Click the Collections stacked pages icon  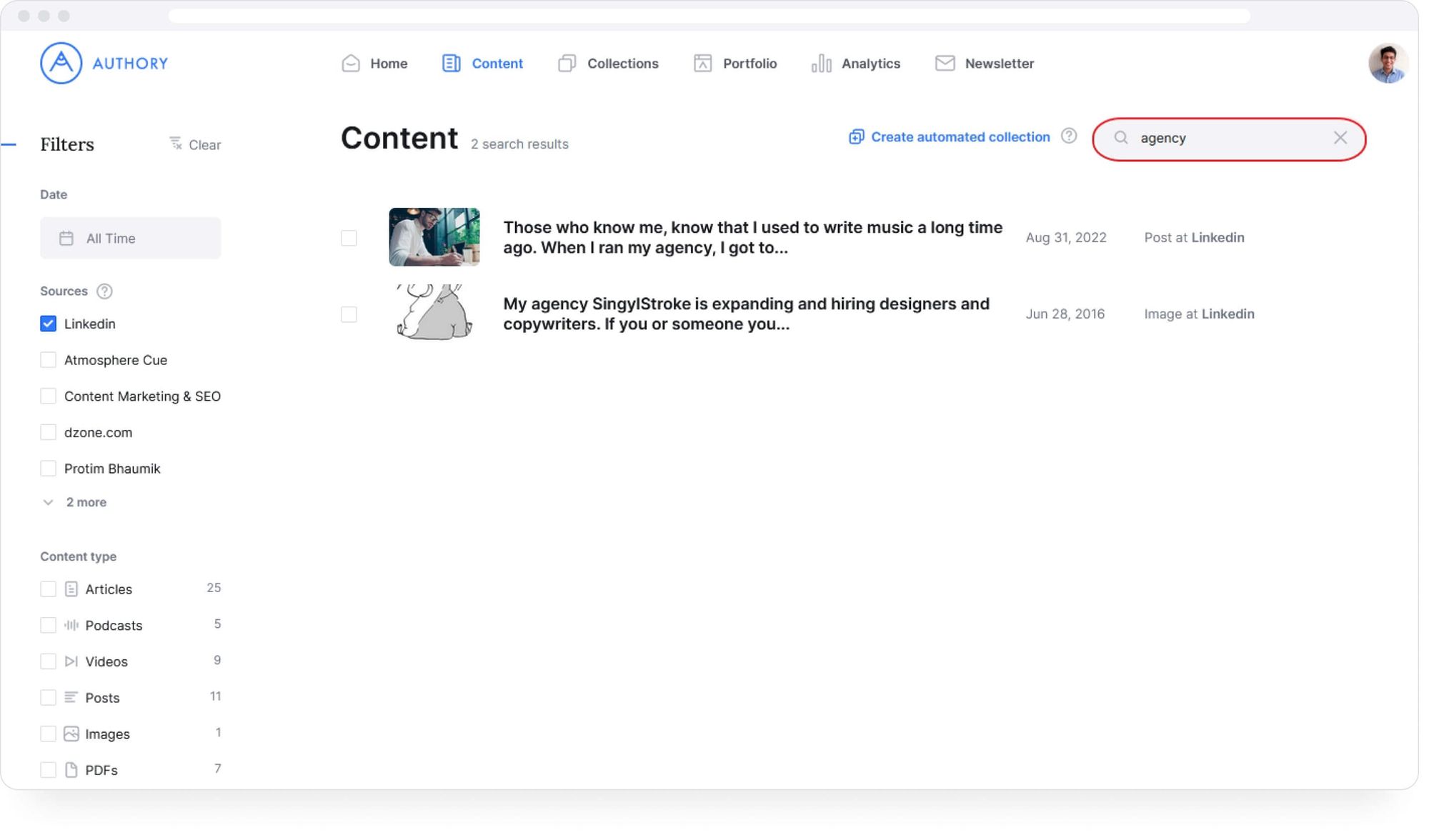(567, 64)
